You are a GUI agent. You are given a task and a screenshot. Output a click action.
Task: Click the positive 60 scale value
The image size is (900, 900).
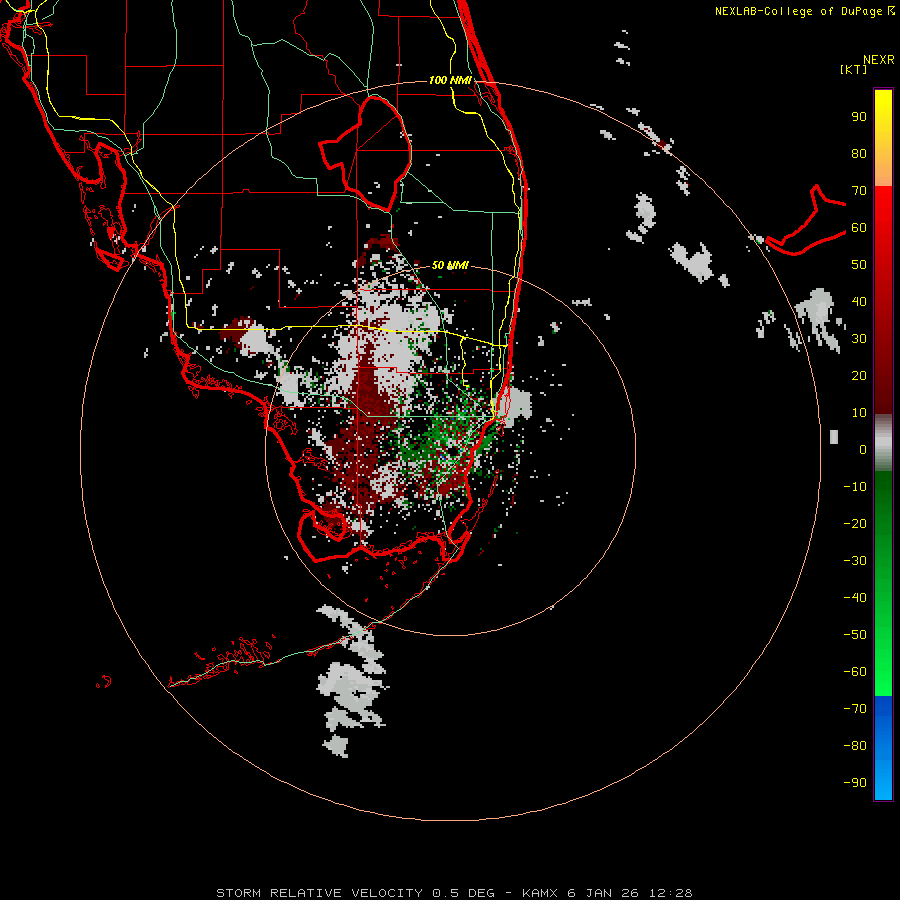[x=859, y=227]
